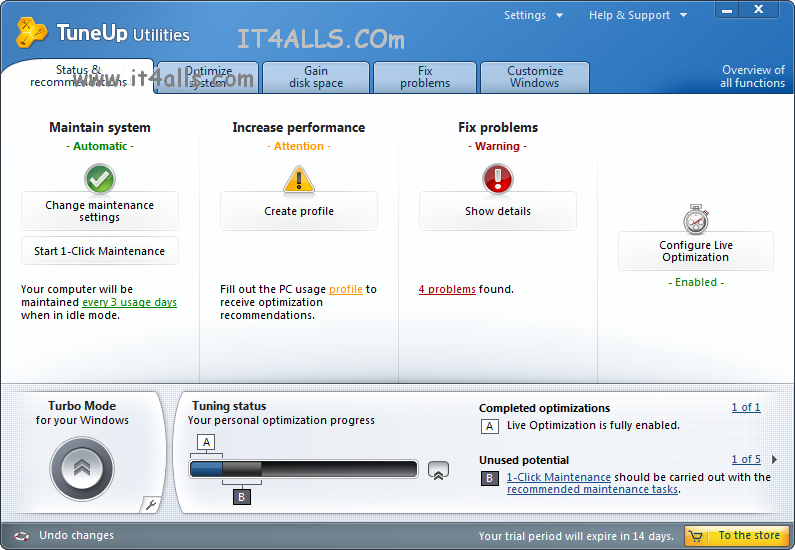This screenshot has width=795, height=550.
Task: Switch to Status & recommendations tab
Action: tap(78, 76)
